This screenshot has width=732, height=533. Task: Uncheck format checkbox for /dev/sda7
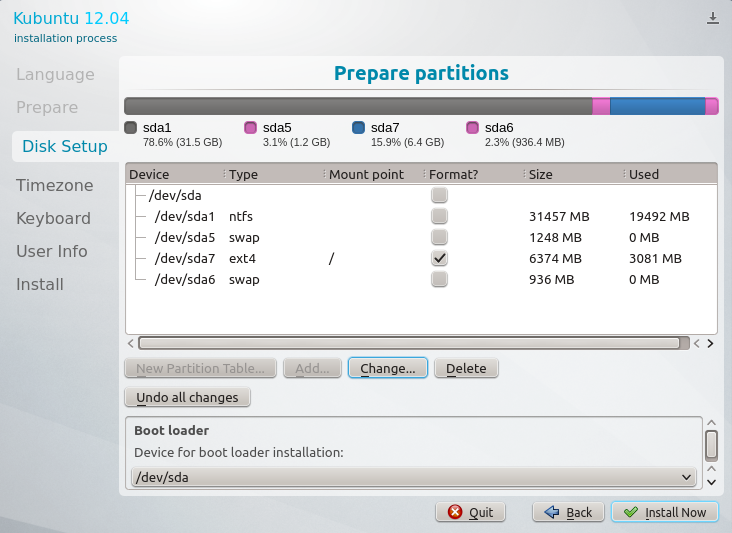click(439, 258)
